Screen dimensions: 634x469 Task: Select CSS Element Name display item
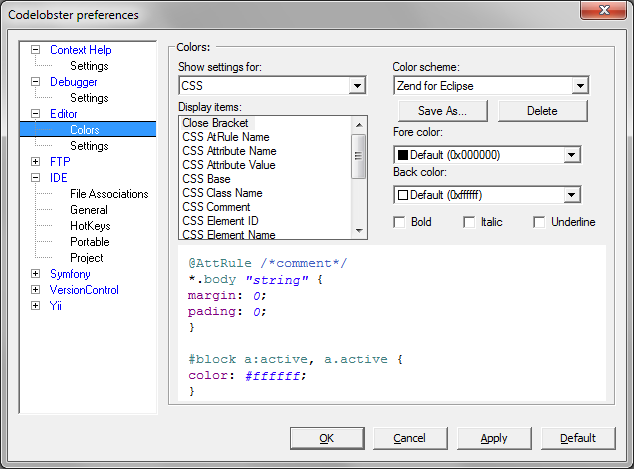[x=229, y=234]
